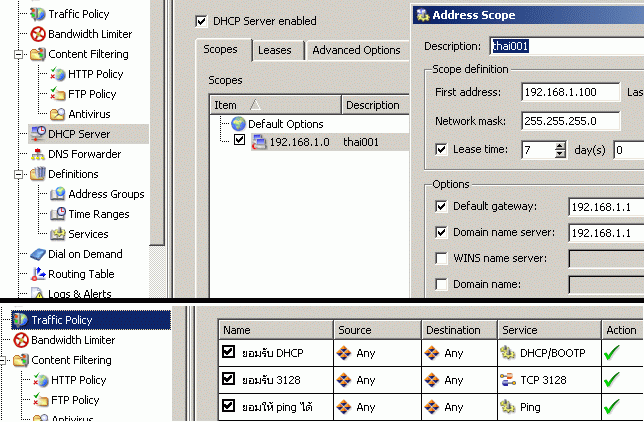Click the Routing Table icon
This screenshot has width=644, height=422.
38,274
